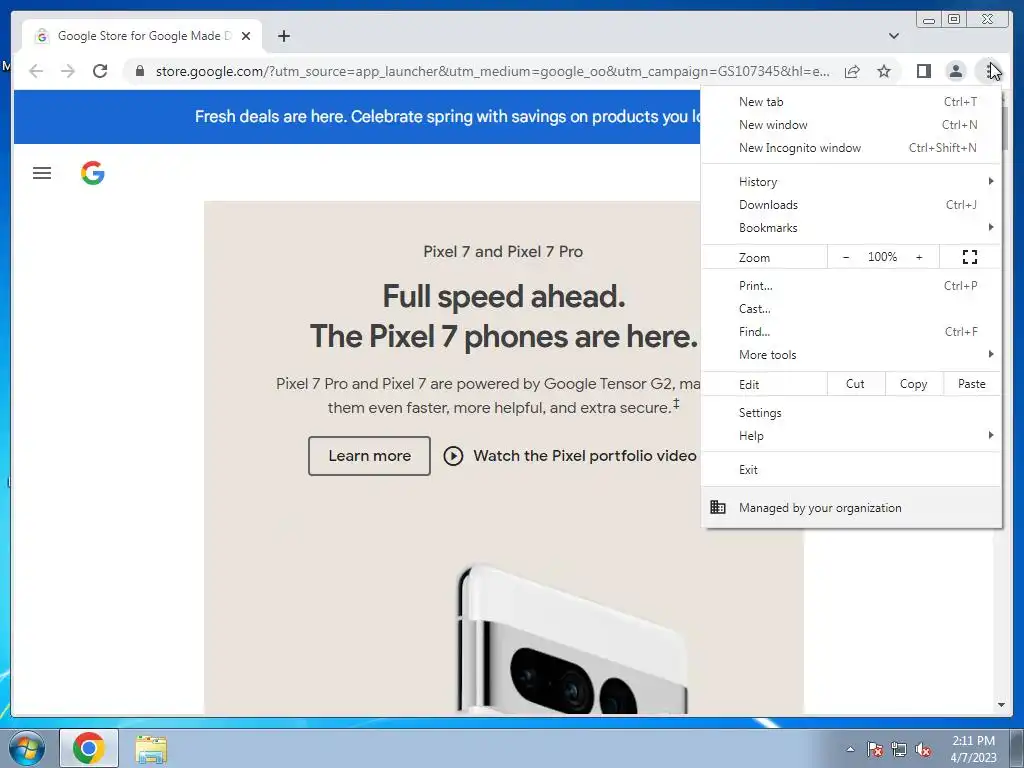Screen dimensions: 1024x768
Task: Click the Learn more button
Action: click(369, 456)
